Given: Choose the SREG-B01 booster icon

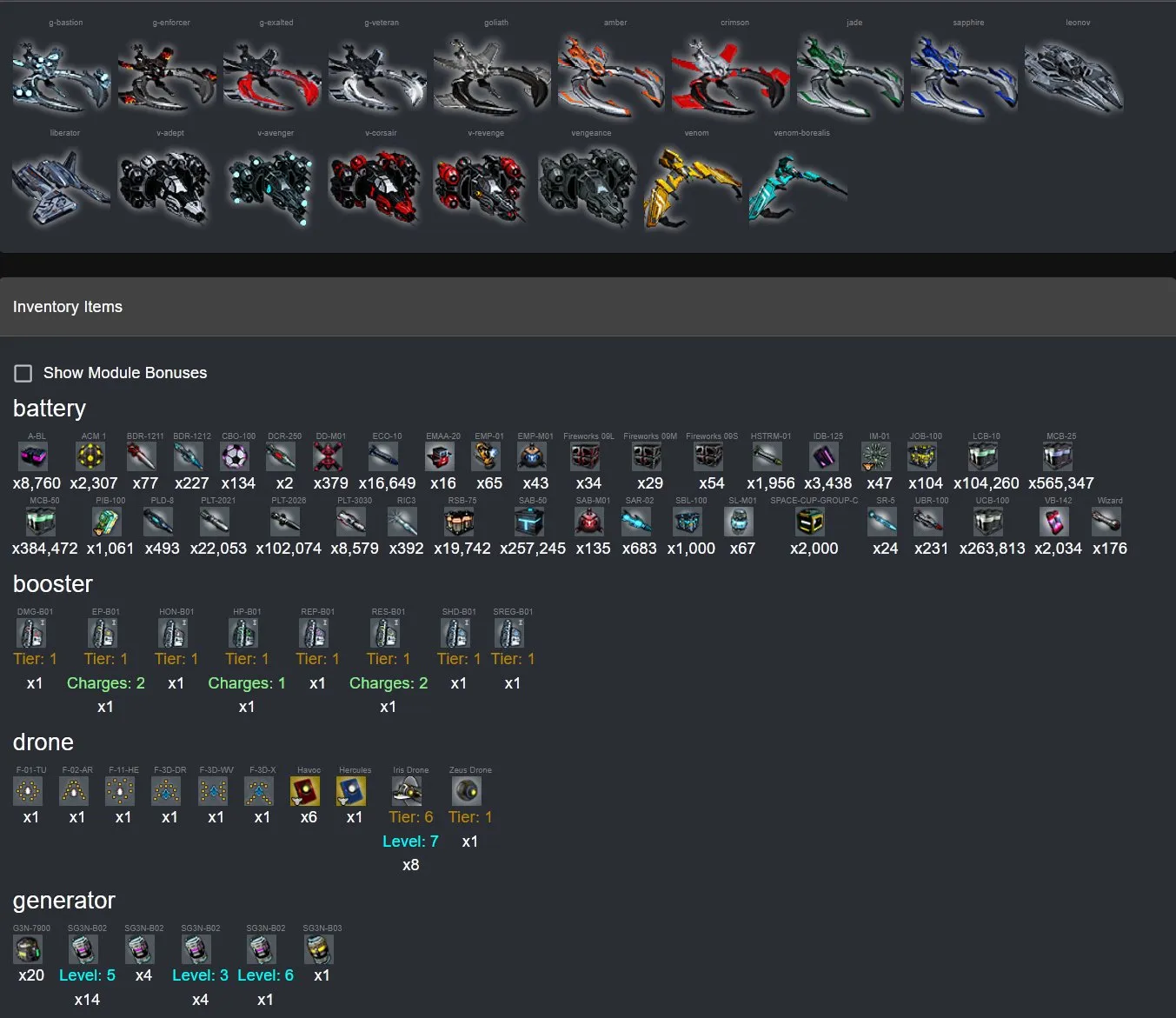Looking at the screenshot, I should 509,632.
